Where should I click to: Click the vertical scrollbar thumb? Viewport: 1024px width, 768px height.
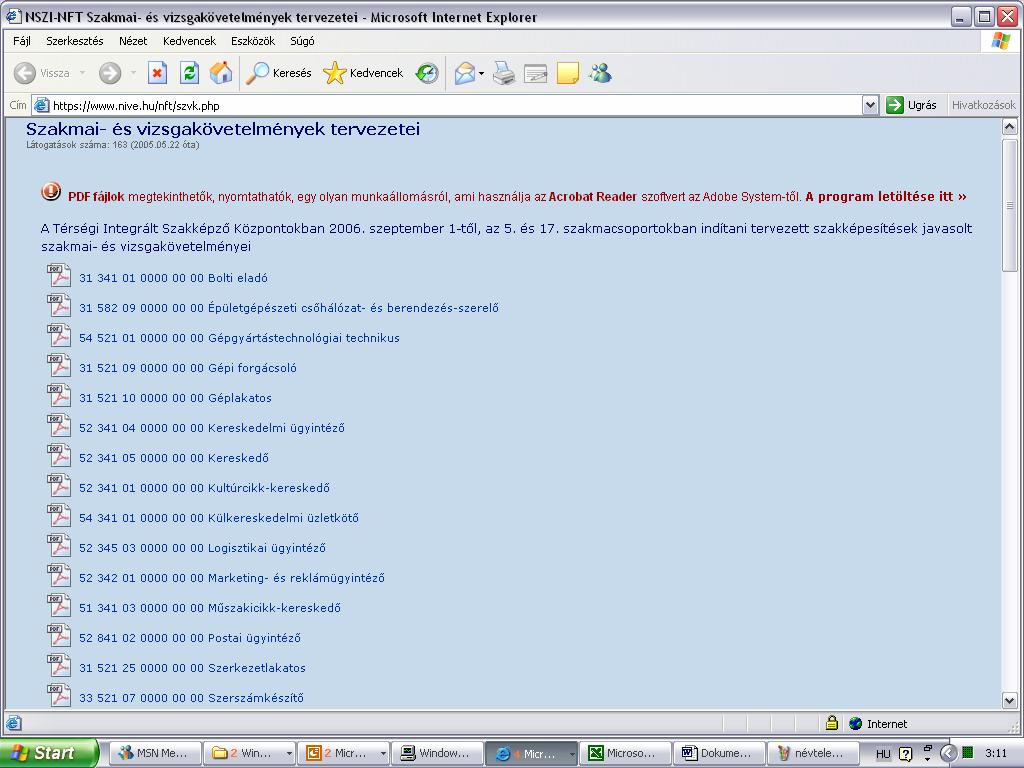(1010, 204)
